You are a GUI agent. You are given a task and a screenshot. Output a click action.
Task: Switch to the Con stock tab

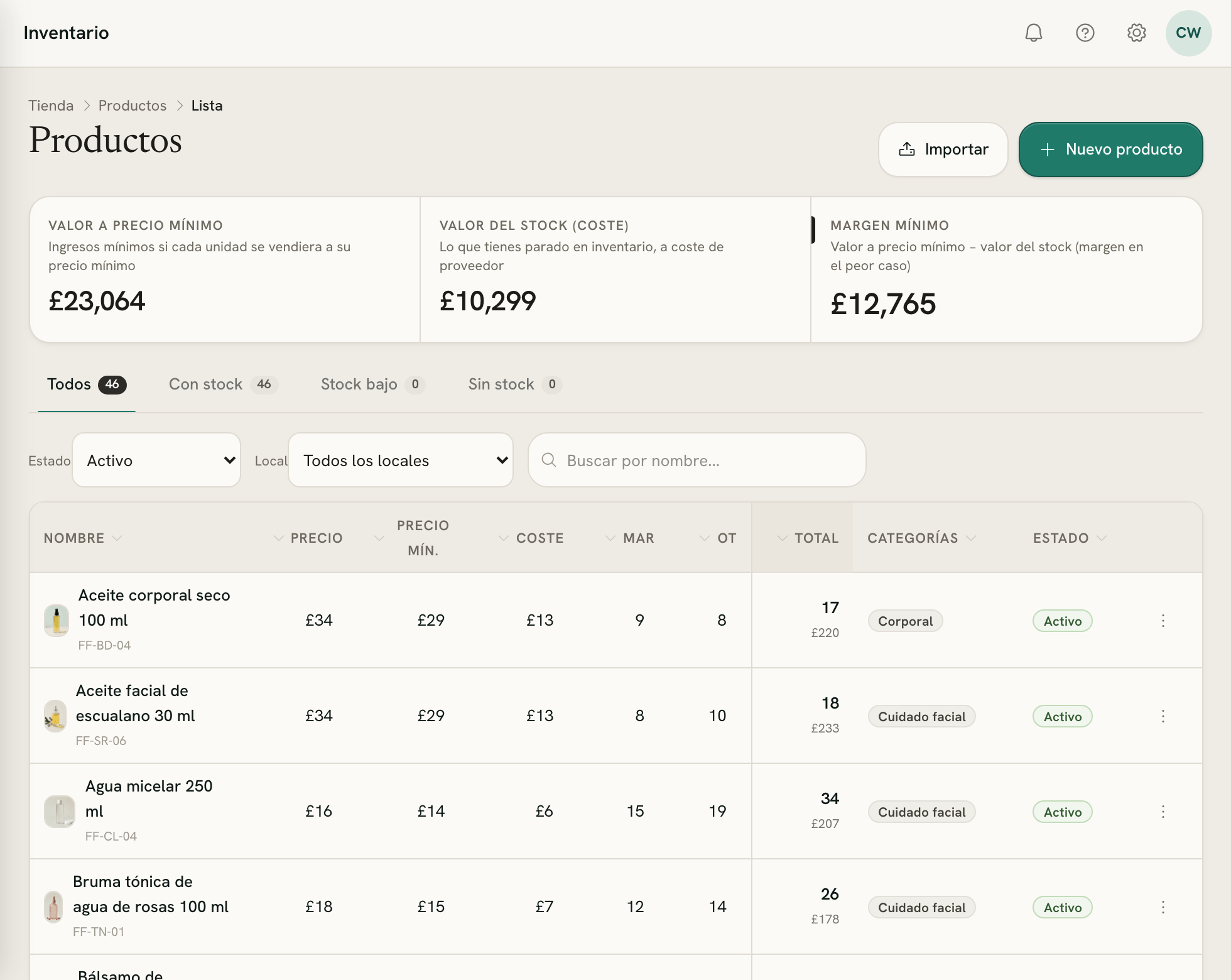pos(223,384)
